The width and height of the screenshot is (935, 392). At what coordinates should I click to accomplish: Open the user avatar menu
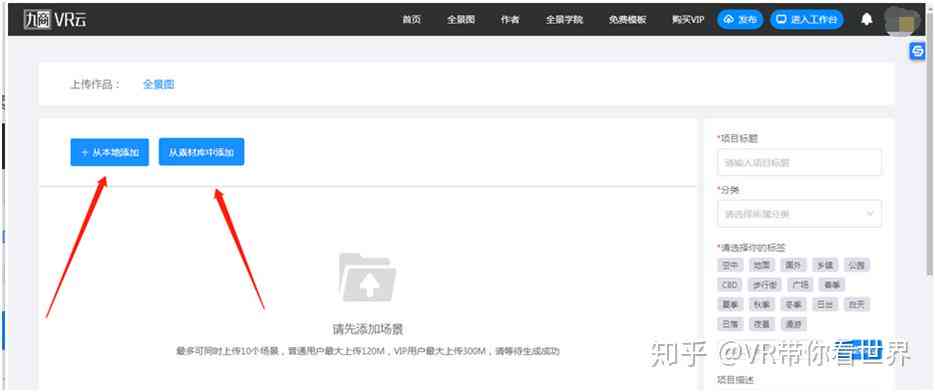tap(901, 21)
